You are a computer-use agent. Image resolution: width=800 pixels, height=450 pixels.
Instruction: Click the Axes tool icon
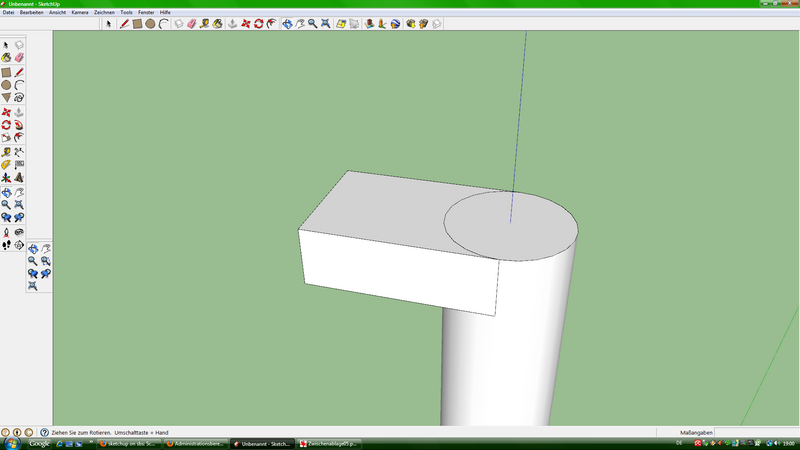coord(7,177)
